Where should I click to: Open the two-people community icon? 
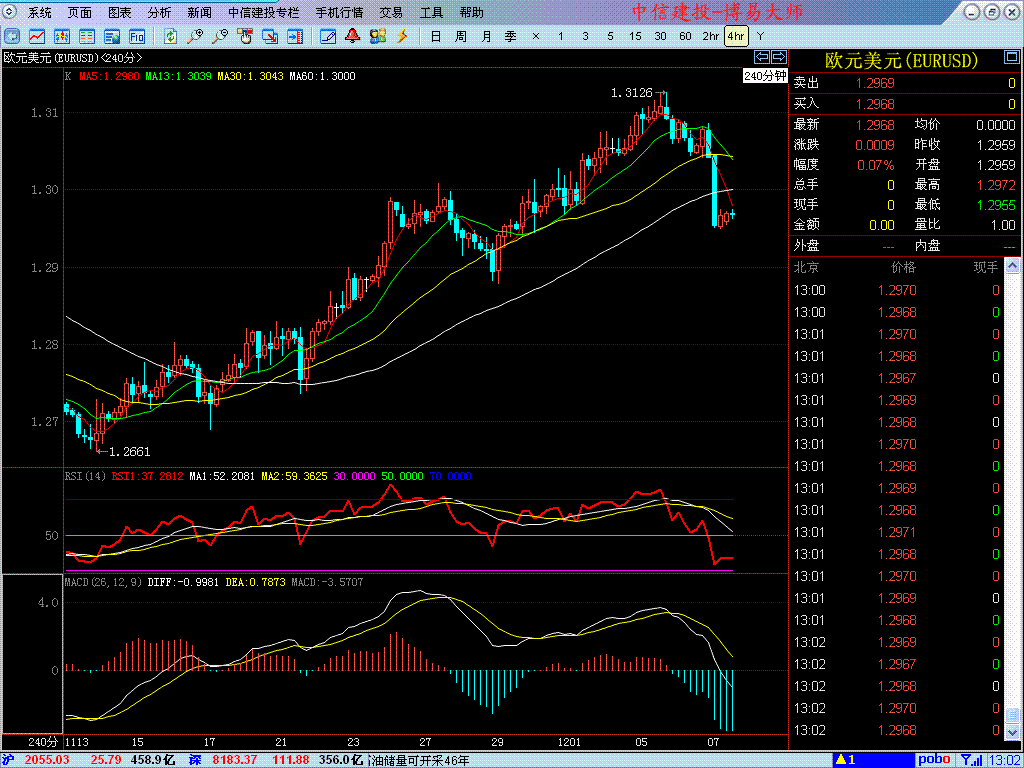click(377, 36)
